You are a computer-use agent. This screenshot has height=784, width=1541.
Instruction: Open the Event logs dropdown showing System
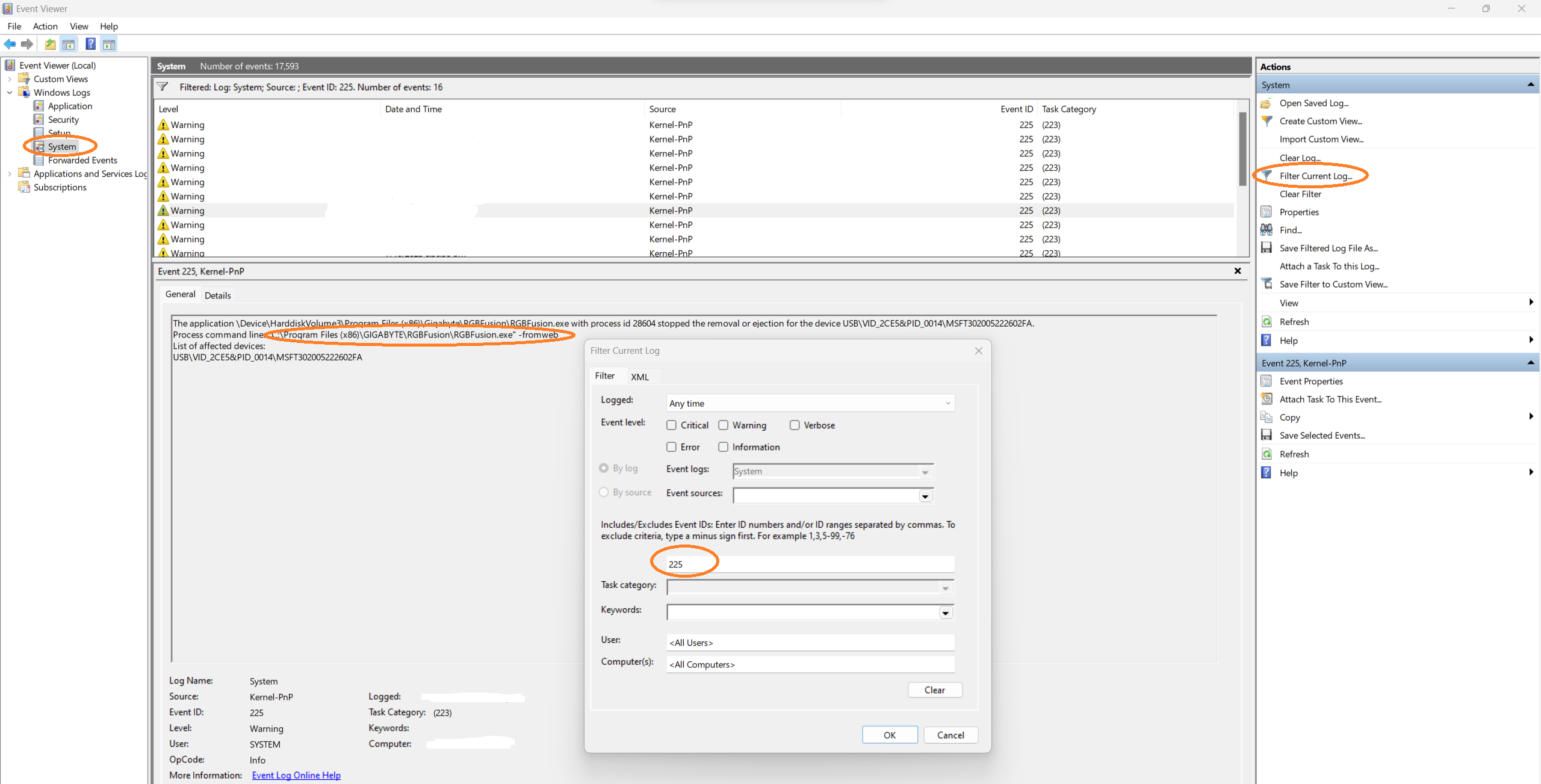925,471
